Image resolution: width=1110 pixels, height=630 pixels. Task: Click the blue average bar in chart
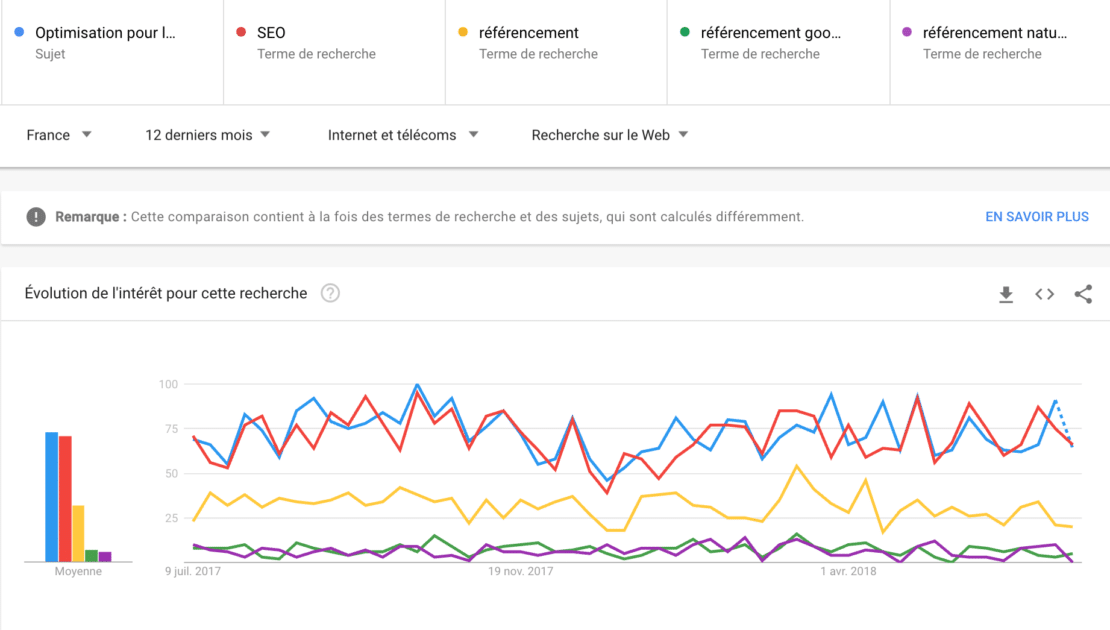[51, 496]
